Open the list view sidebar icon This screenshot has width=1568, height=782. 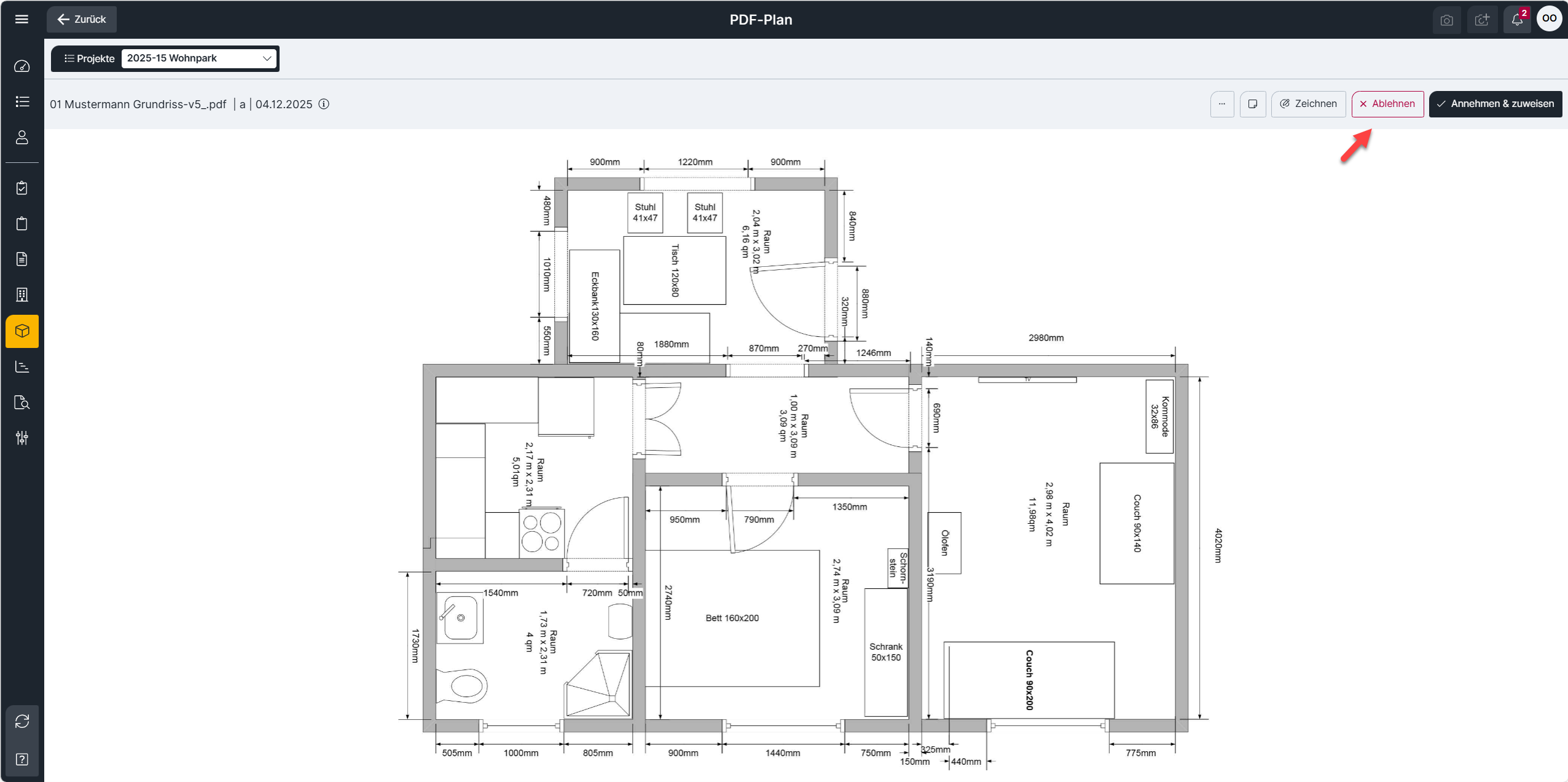(x=22, y=101)
